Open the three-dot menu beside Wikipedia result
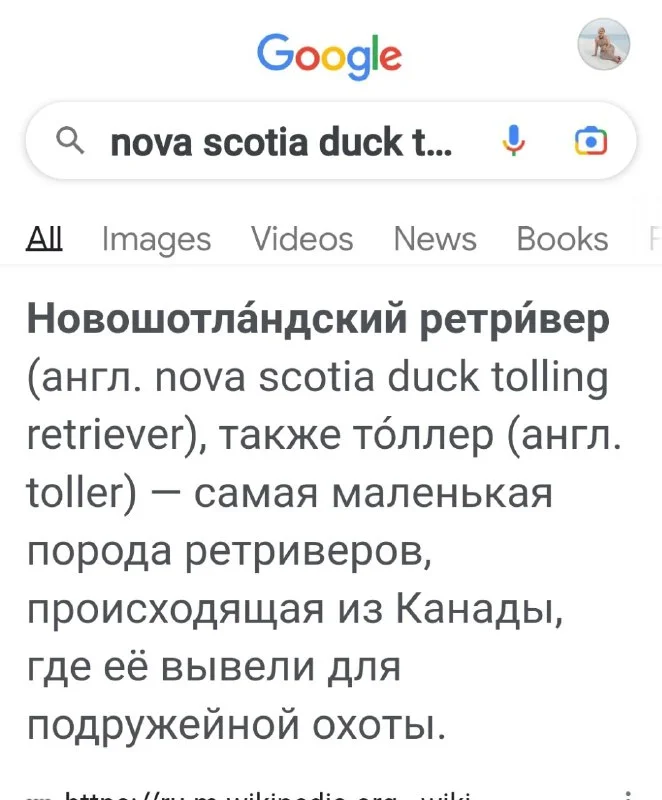 (x=626, y=793)
